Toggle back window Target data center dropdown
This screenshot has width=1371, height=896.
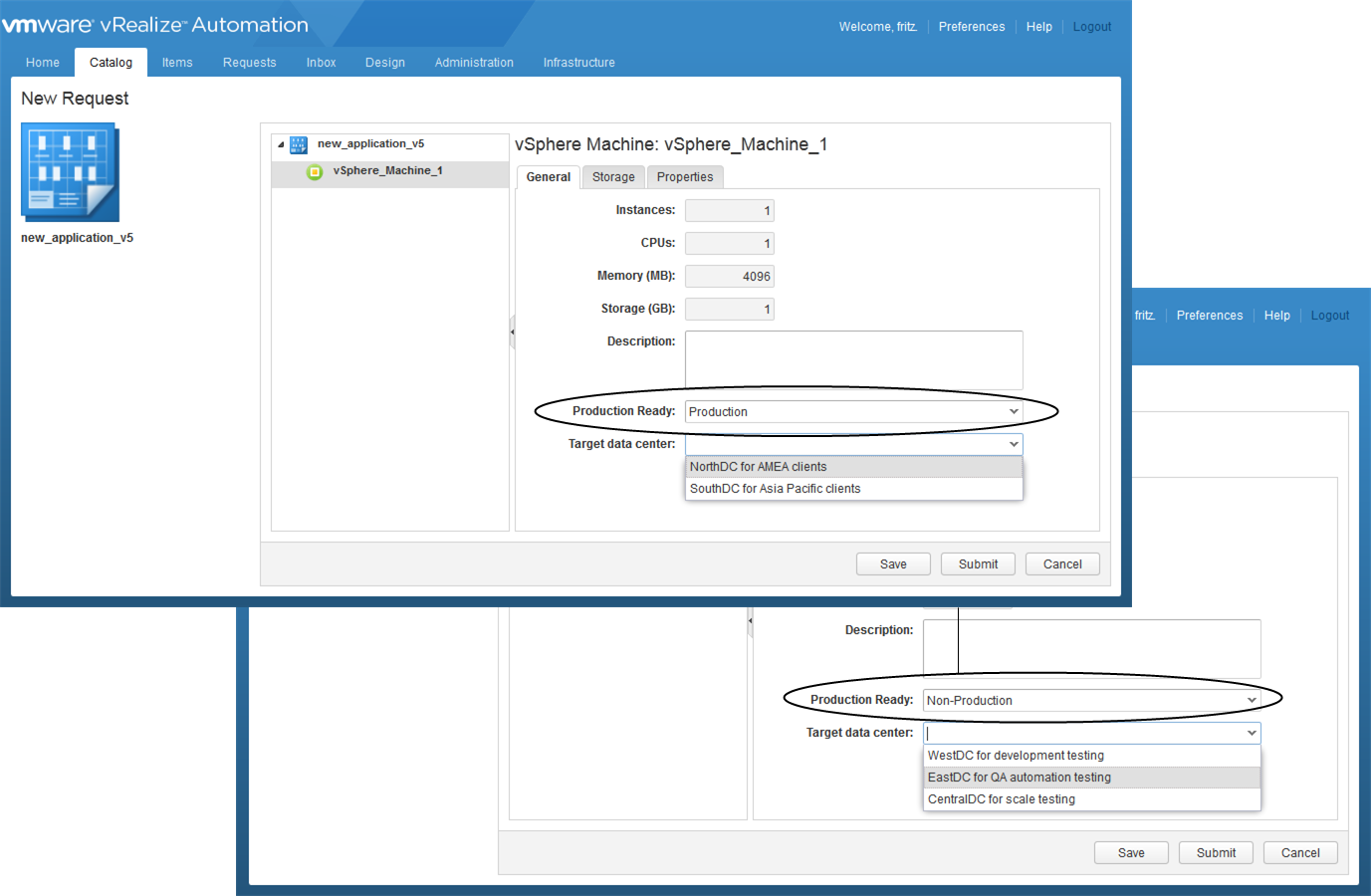(x=1252, y=733)
